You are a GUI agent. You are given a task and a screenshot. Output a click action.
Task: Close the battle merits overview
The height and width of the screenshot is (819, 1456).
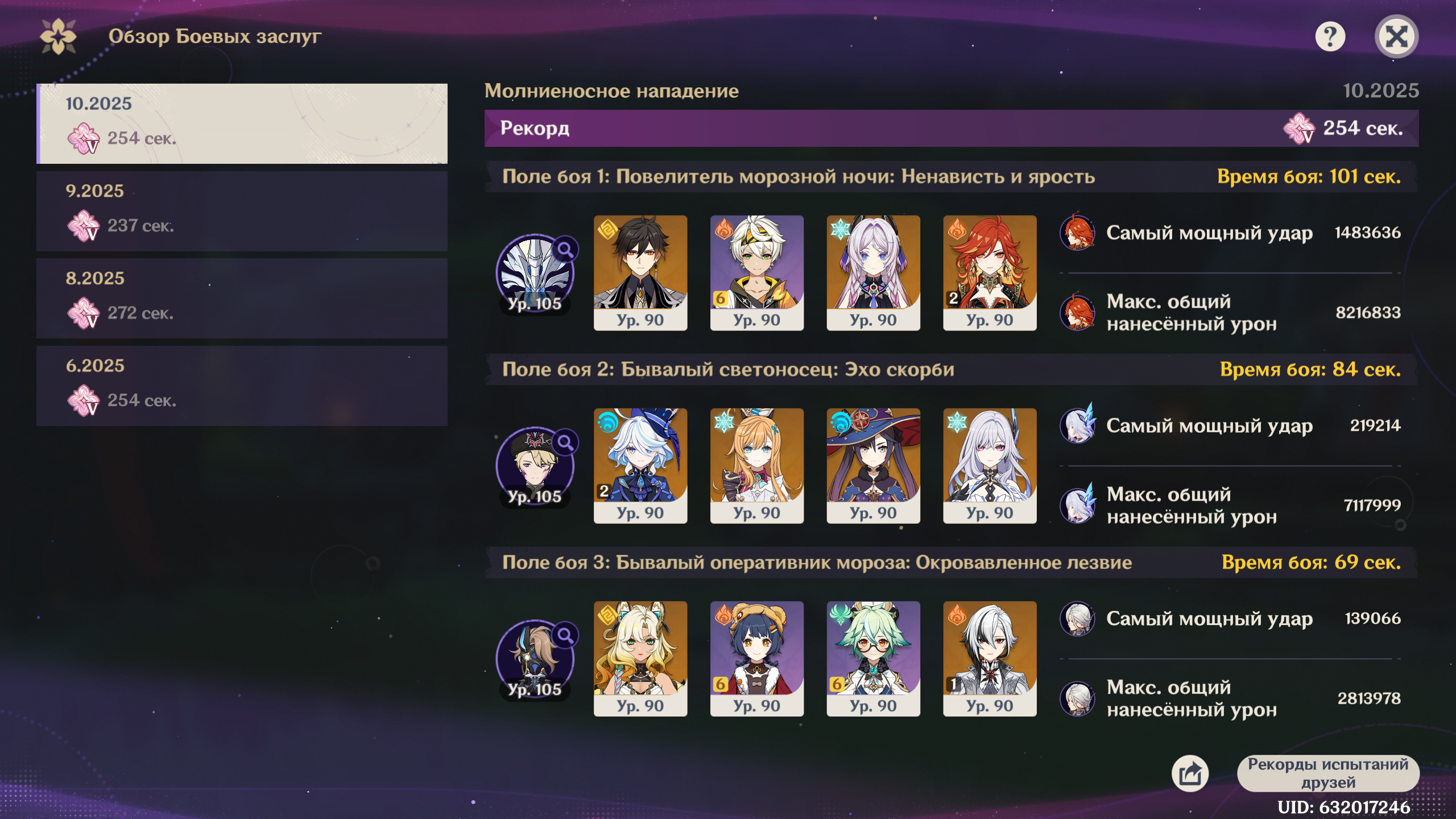[x=1396, y=37]
